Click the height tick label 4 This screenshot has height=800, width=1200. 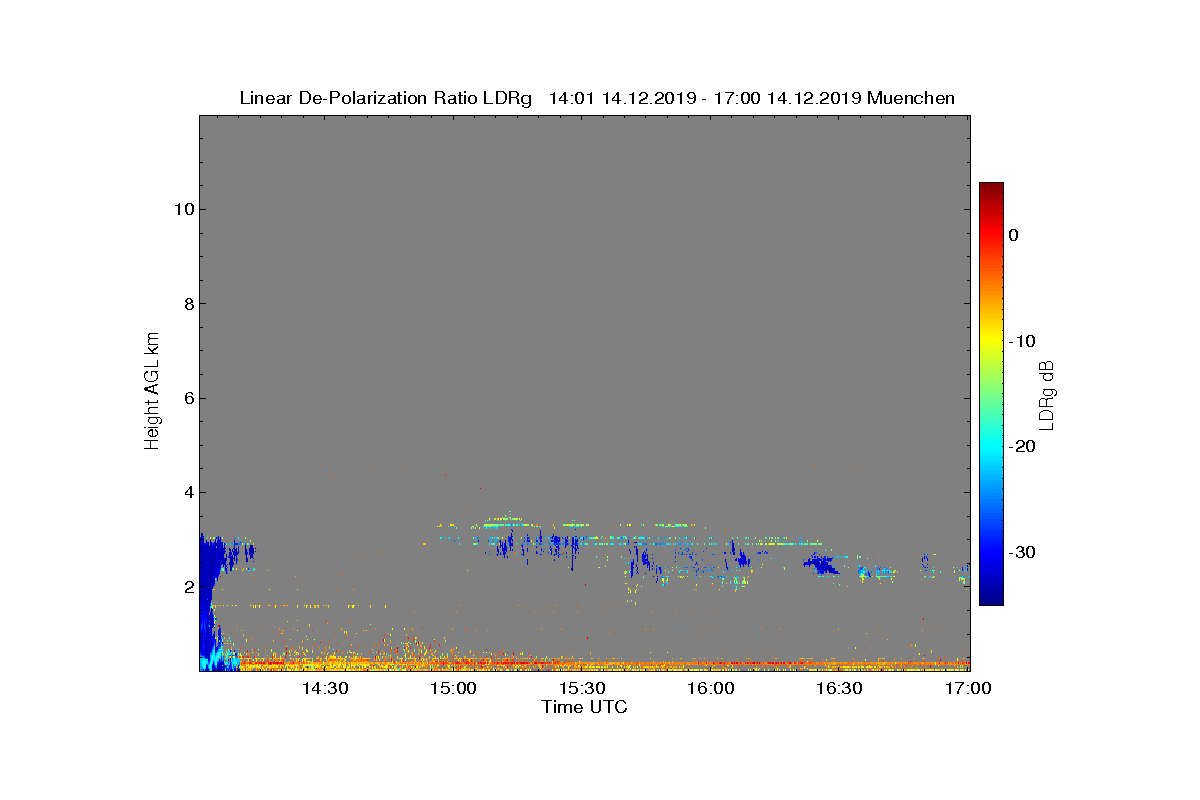[188, 493]
